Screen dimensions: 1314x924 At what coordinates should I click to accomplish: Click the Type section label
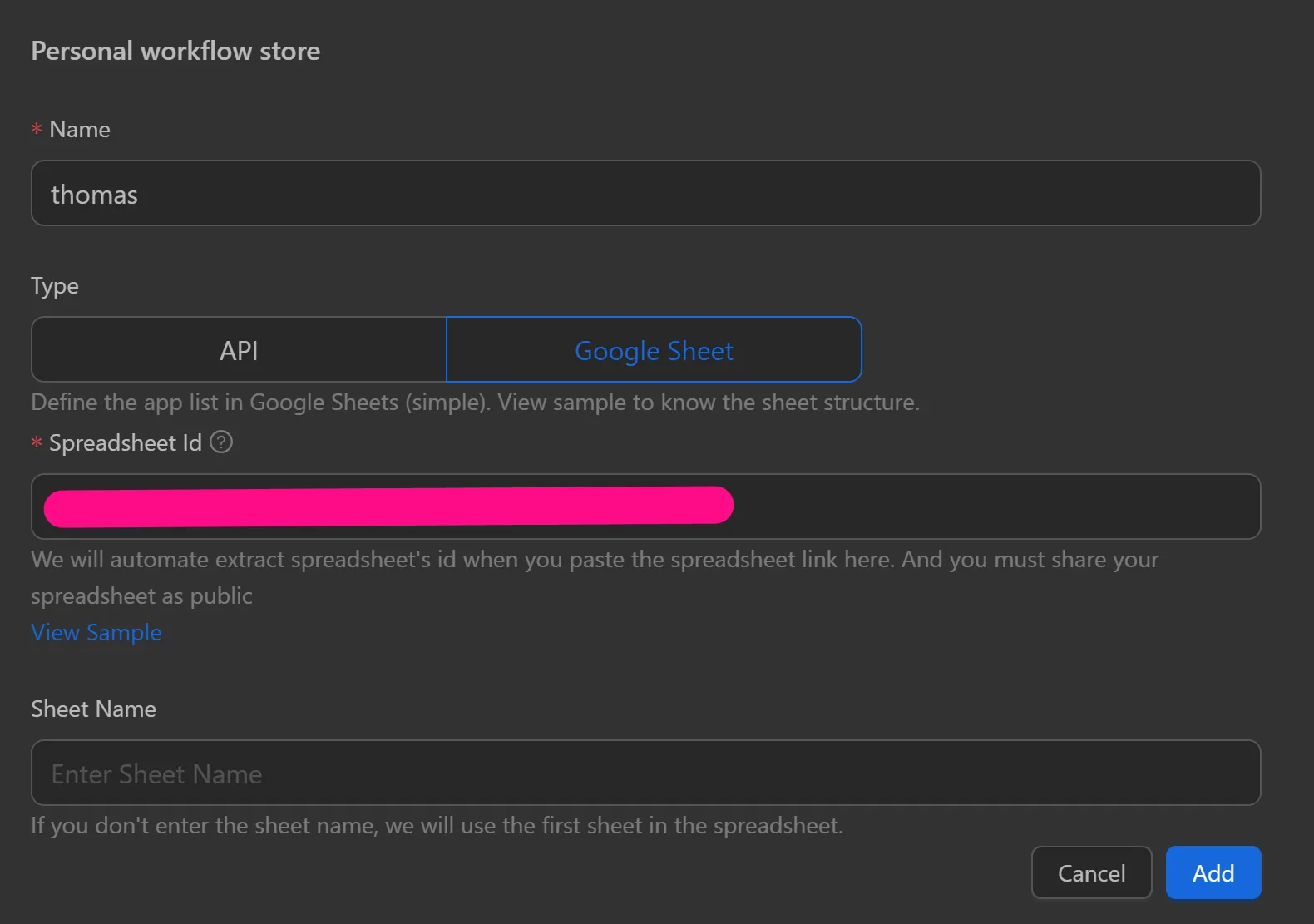tap(55, 286)
